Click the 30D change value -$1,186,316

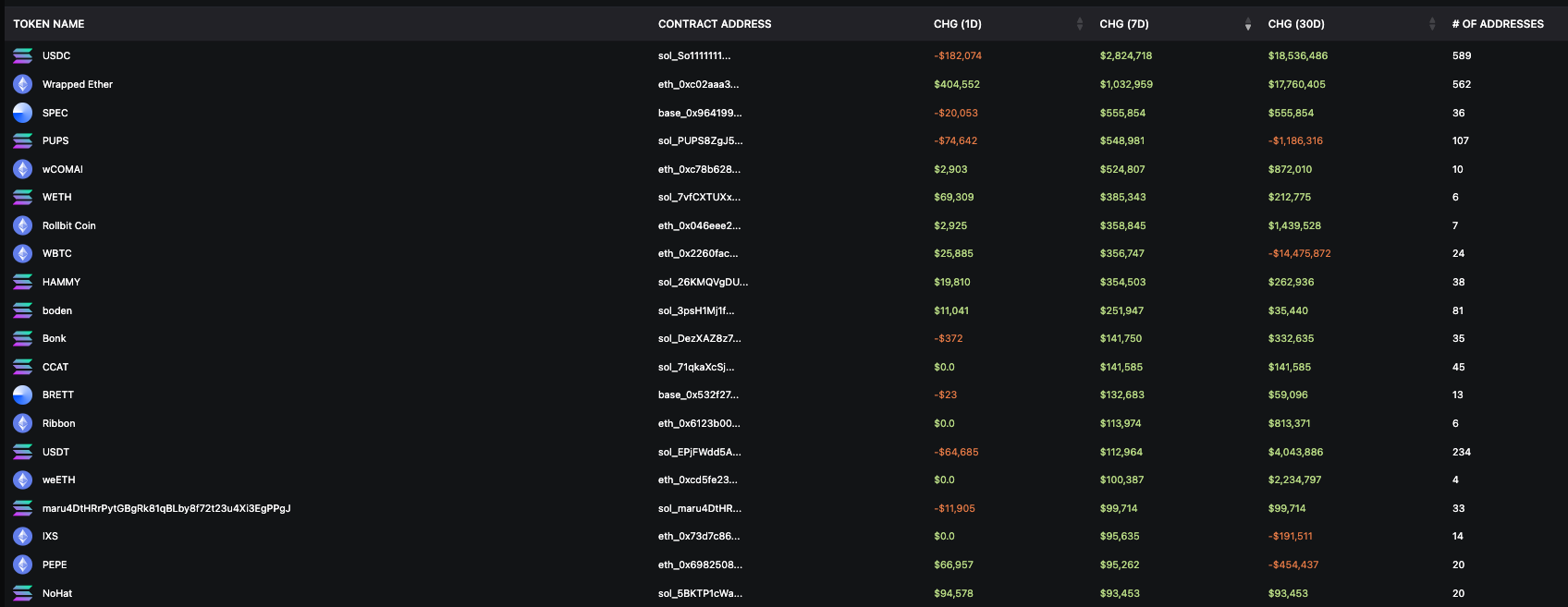click(x=1295, y=141)
